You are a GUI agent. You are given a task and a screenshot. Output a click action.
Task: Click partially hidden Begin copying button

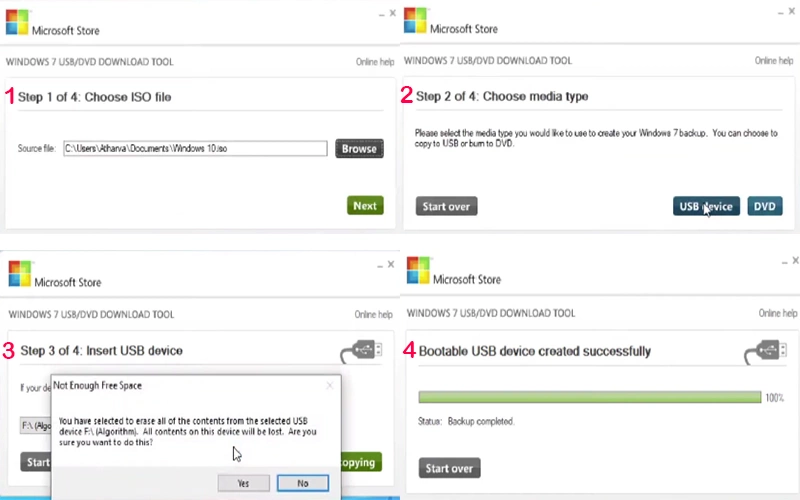[x=361, y=462]
